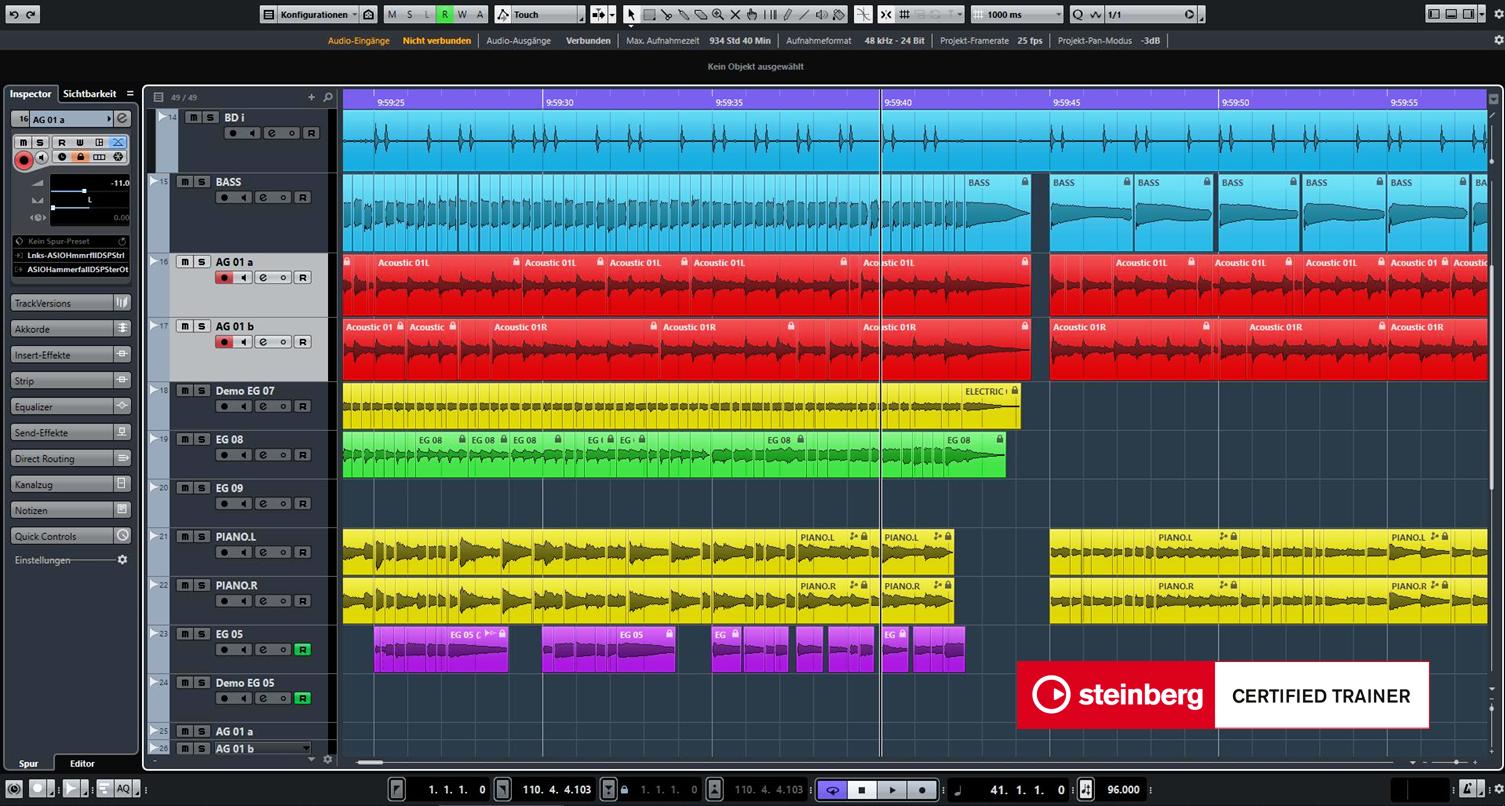The width and height of the screenshot is (1505, 806).
Task: Redo the last action
Action: (x=31, y=14)
